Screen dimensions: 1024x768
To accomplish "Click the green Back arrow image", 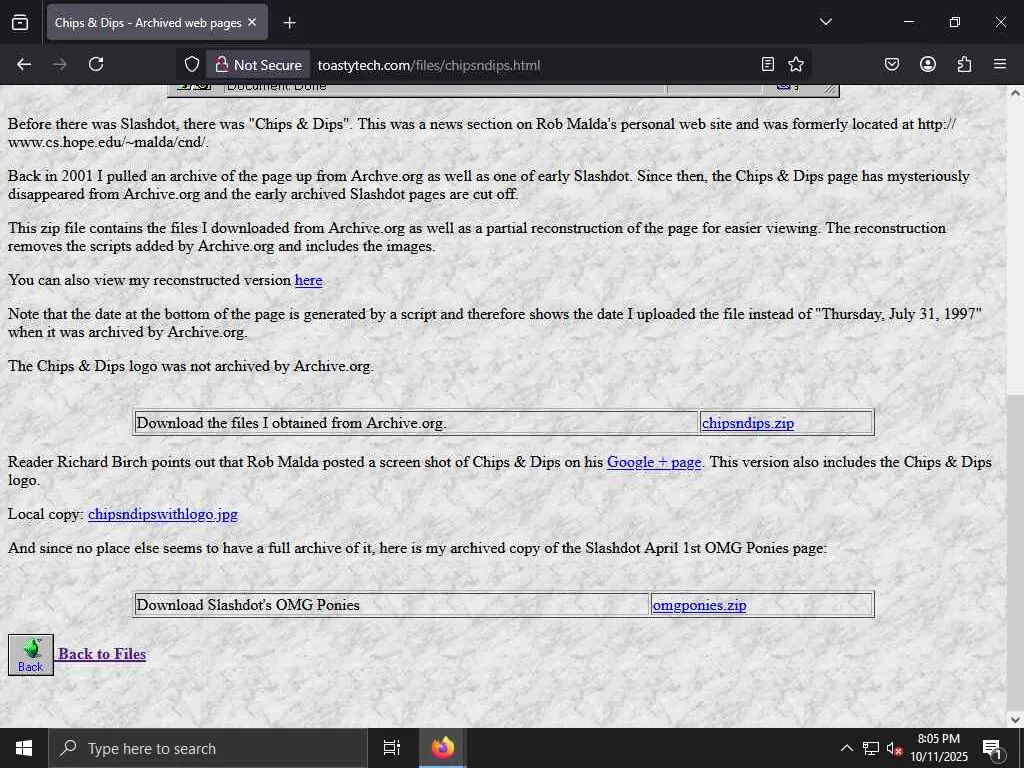I will click(x=31, y=654).
